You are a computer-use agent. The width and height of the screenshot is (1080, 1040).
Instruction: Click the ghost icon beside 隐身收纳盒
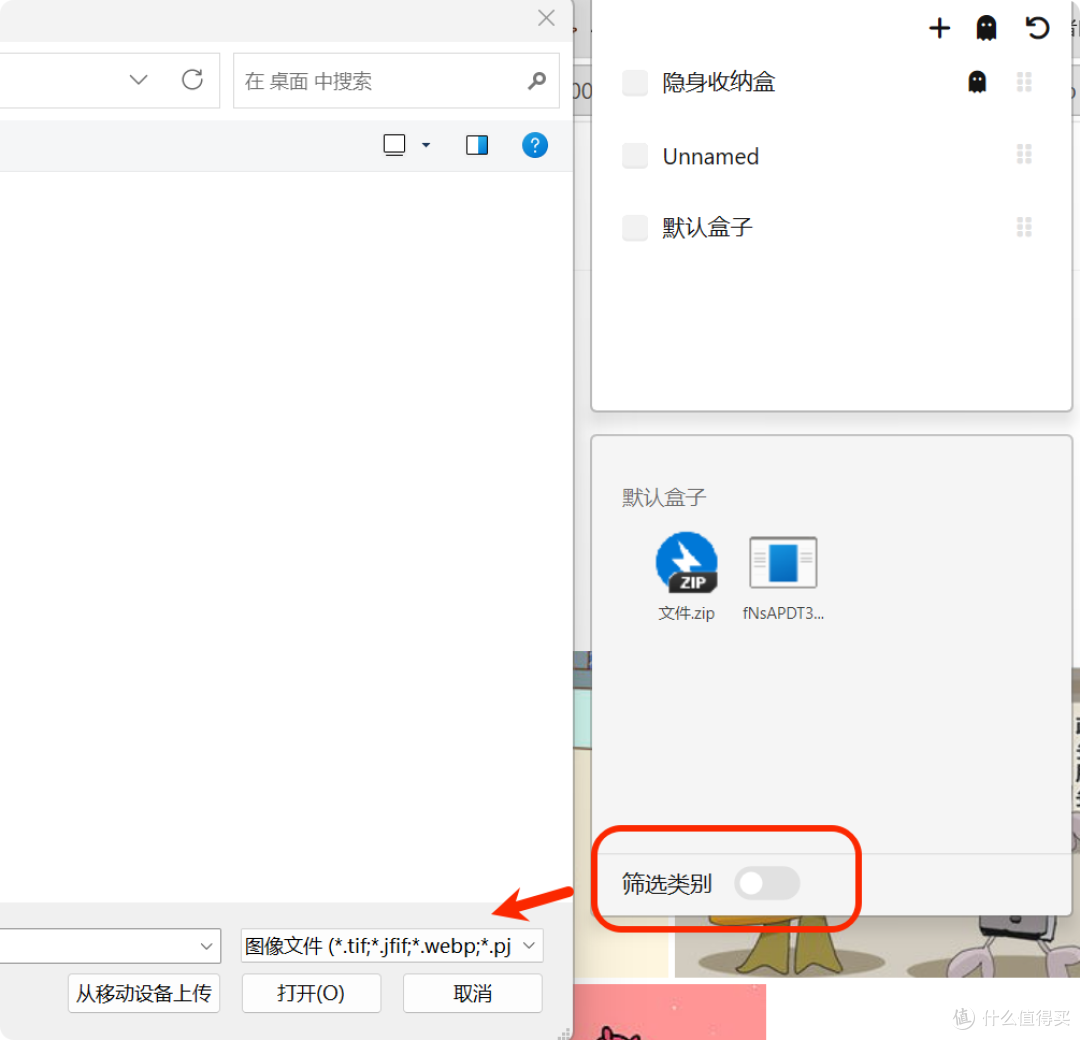[x=977, y=82]
